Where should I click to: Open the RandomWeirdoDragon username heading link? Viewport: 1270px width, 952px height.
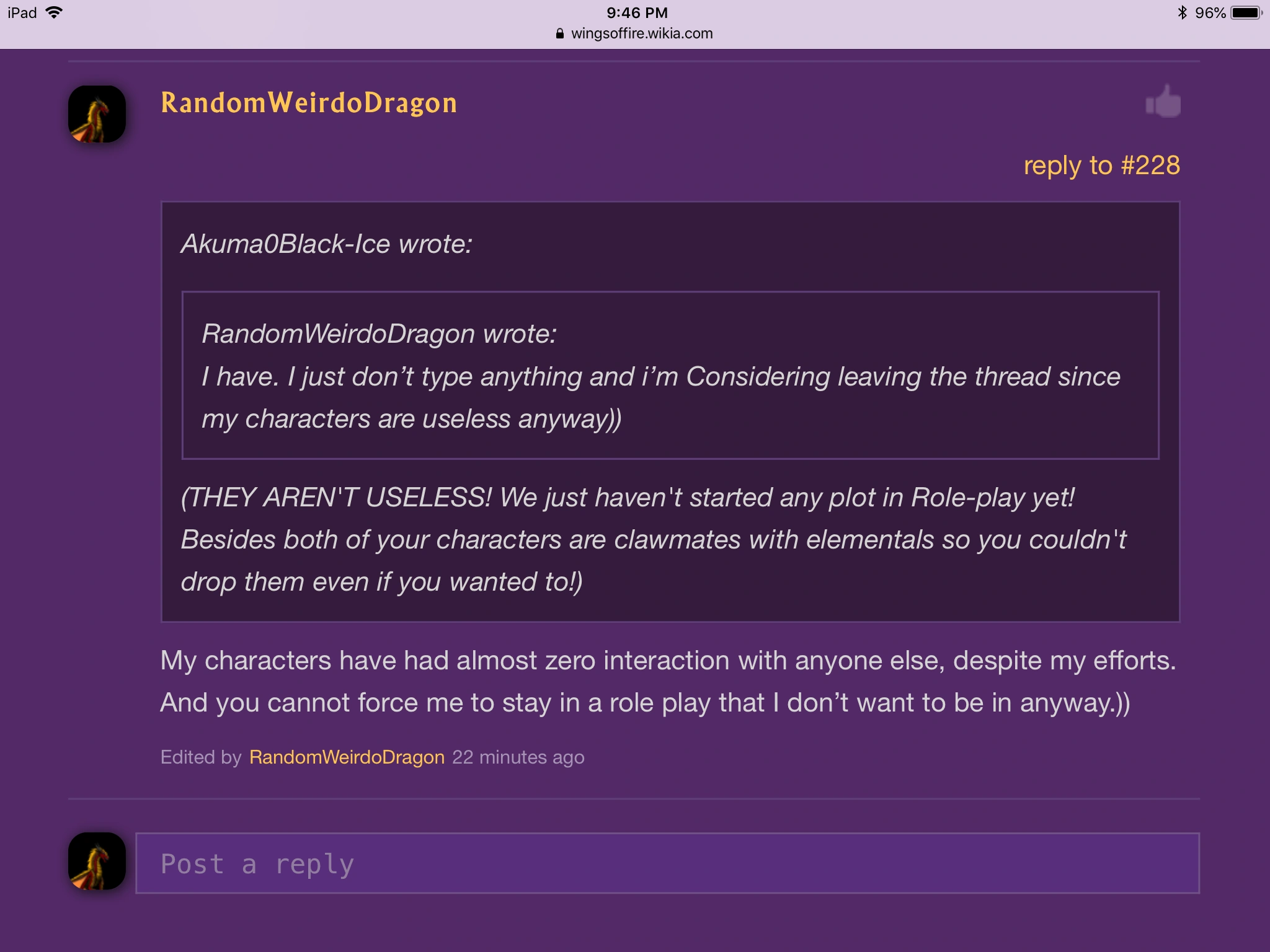click(x=309, y=103)
